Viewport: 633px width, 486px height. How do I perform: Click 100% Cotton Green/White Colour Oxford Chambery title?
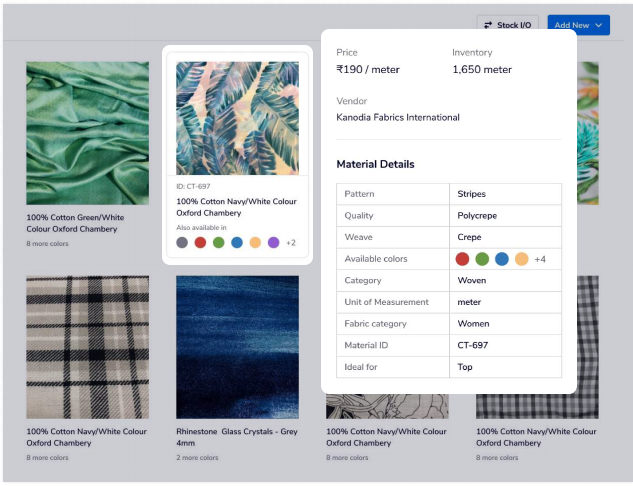75,223
